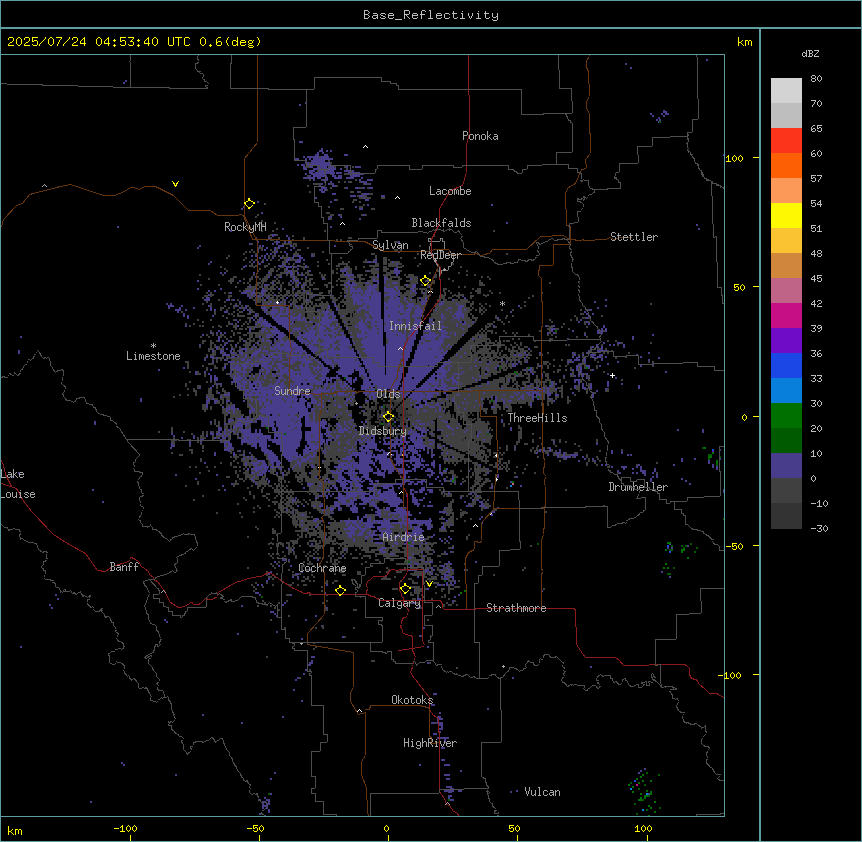Click the Didsbury city label
Viewport: 862px width, 842px height.
pyautogui.click(x=383, y=431)
